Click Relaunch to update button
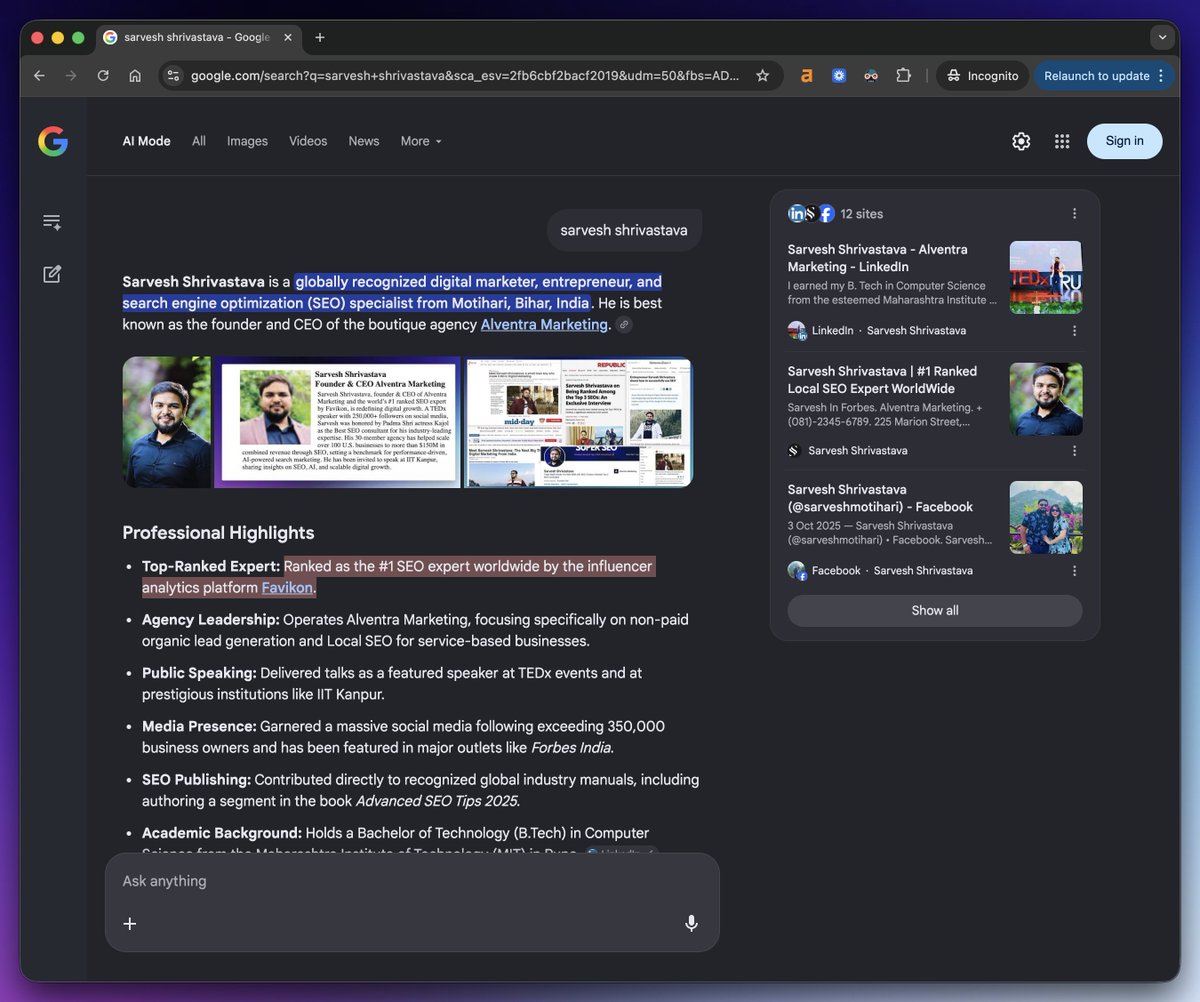 tap(1105, 76)
